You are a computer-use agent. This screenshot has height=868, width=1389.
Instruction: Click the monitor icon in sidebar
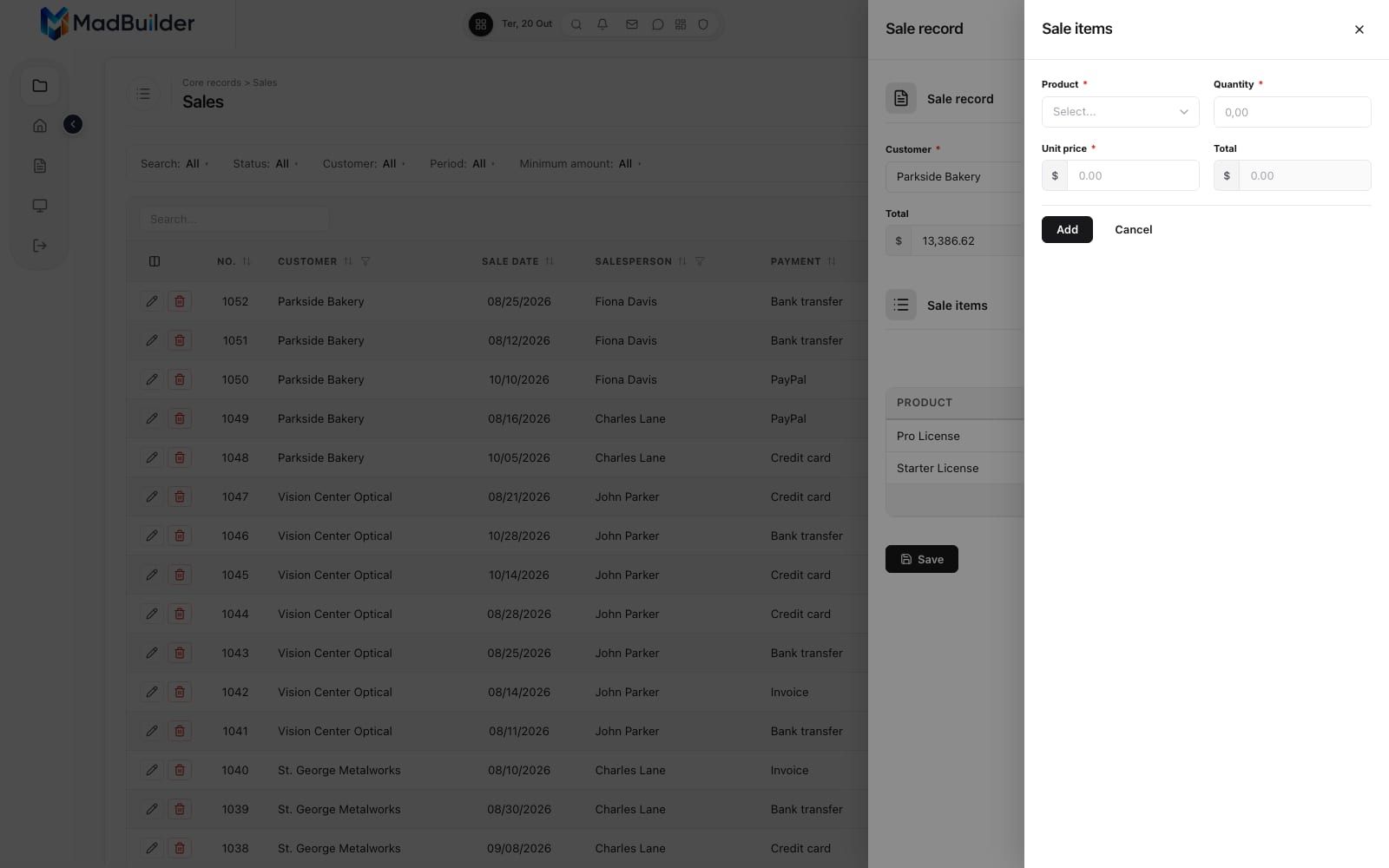(40, 206)
